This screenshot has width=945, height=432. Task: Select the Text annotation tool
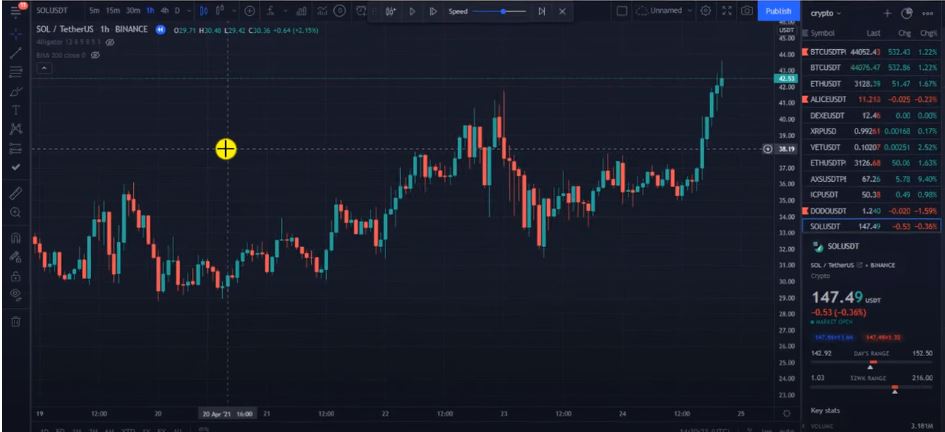coord(16,110)
